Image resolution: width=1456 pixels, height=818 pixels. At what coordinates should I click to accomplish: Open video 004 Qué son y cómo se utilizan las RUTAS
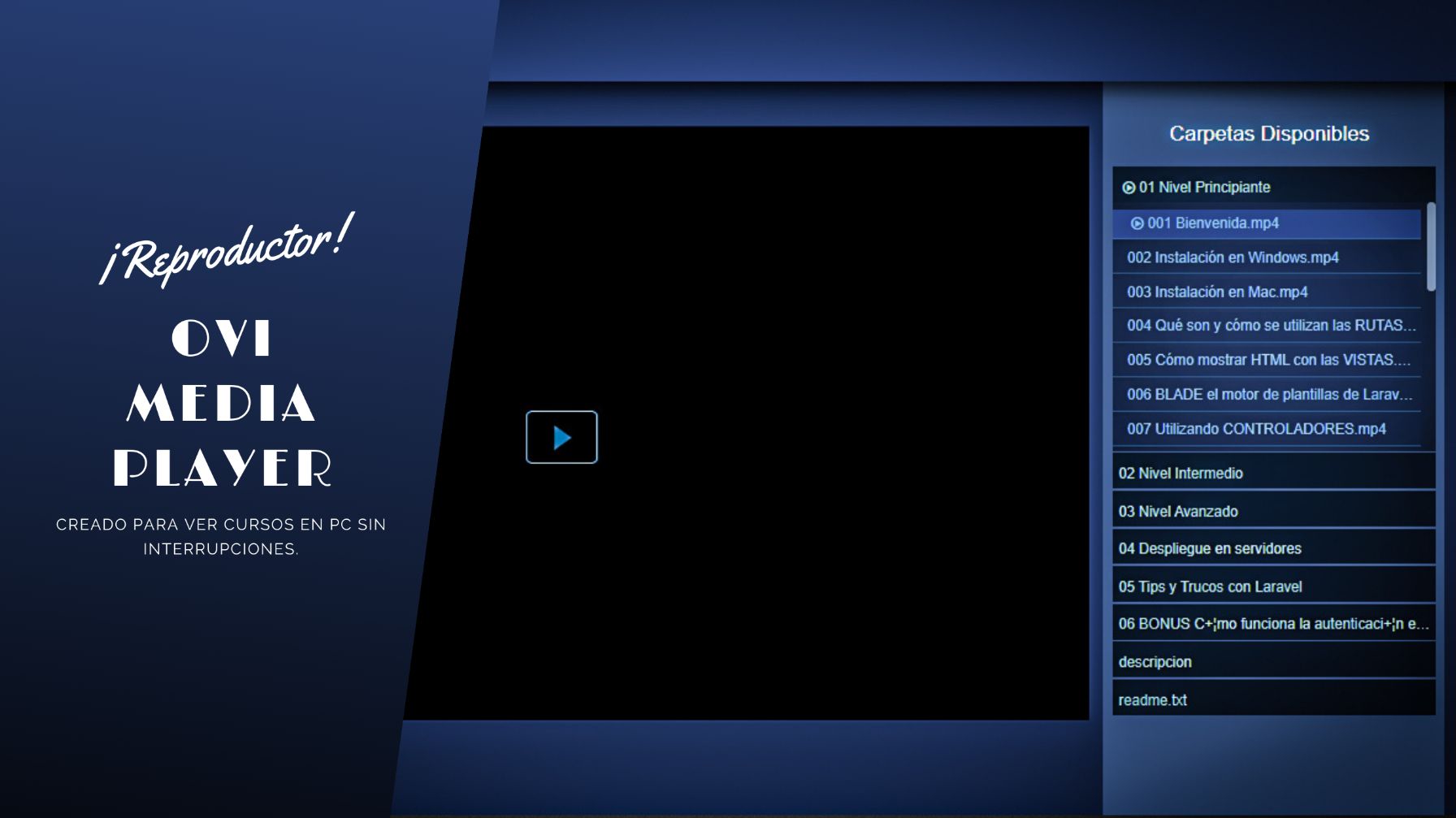1267,326
